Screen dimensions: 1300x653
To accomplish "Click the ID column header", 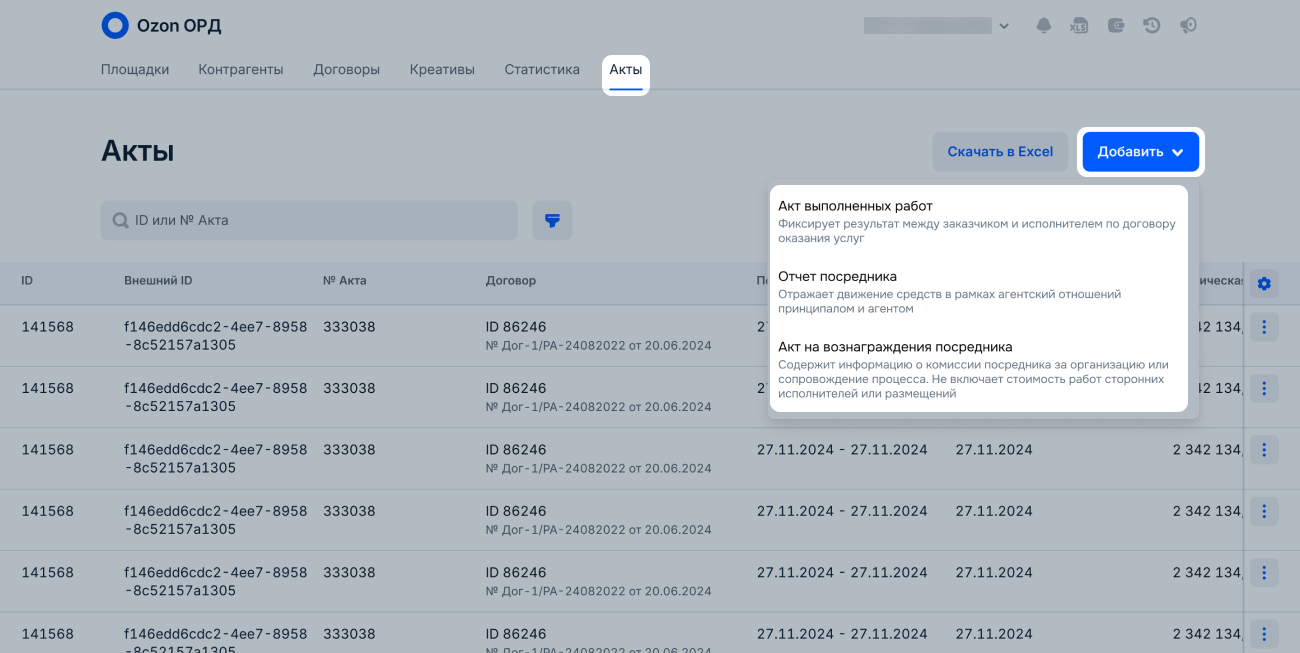I will pyautogui.click(x=27, y=281).
